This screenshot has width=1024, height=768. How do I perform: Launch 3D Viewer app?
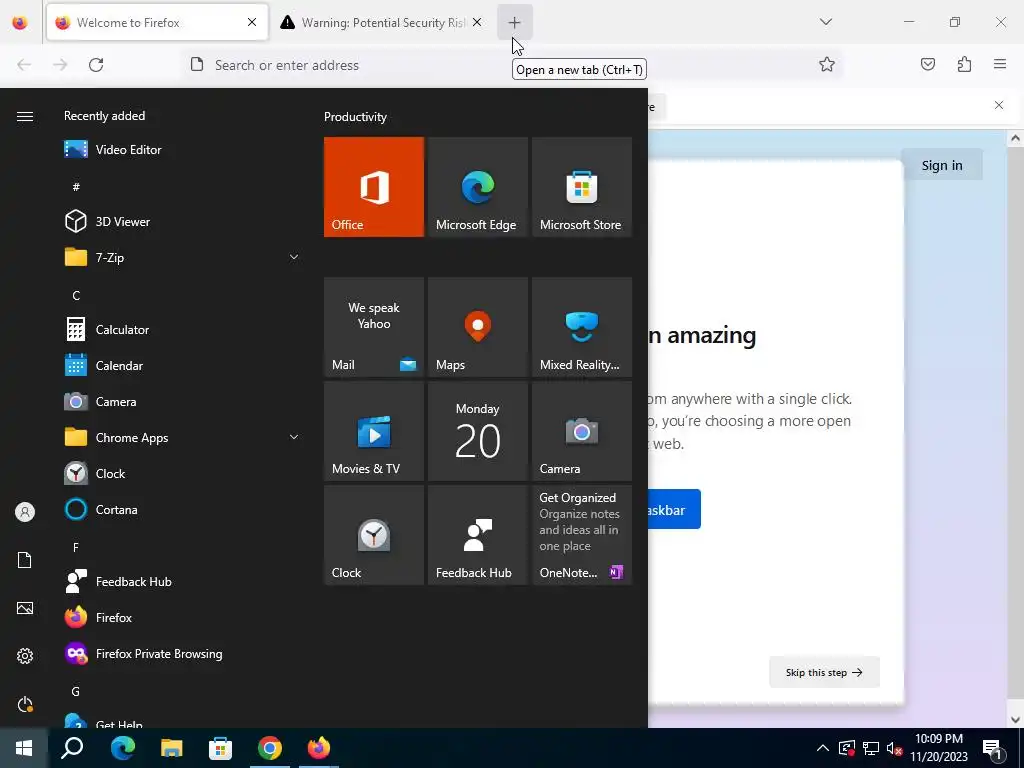pos(182,221)
